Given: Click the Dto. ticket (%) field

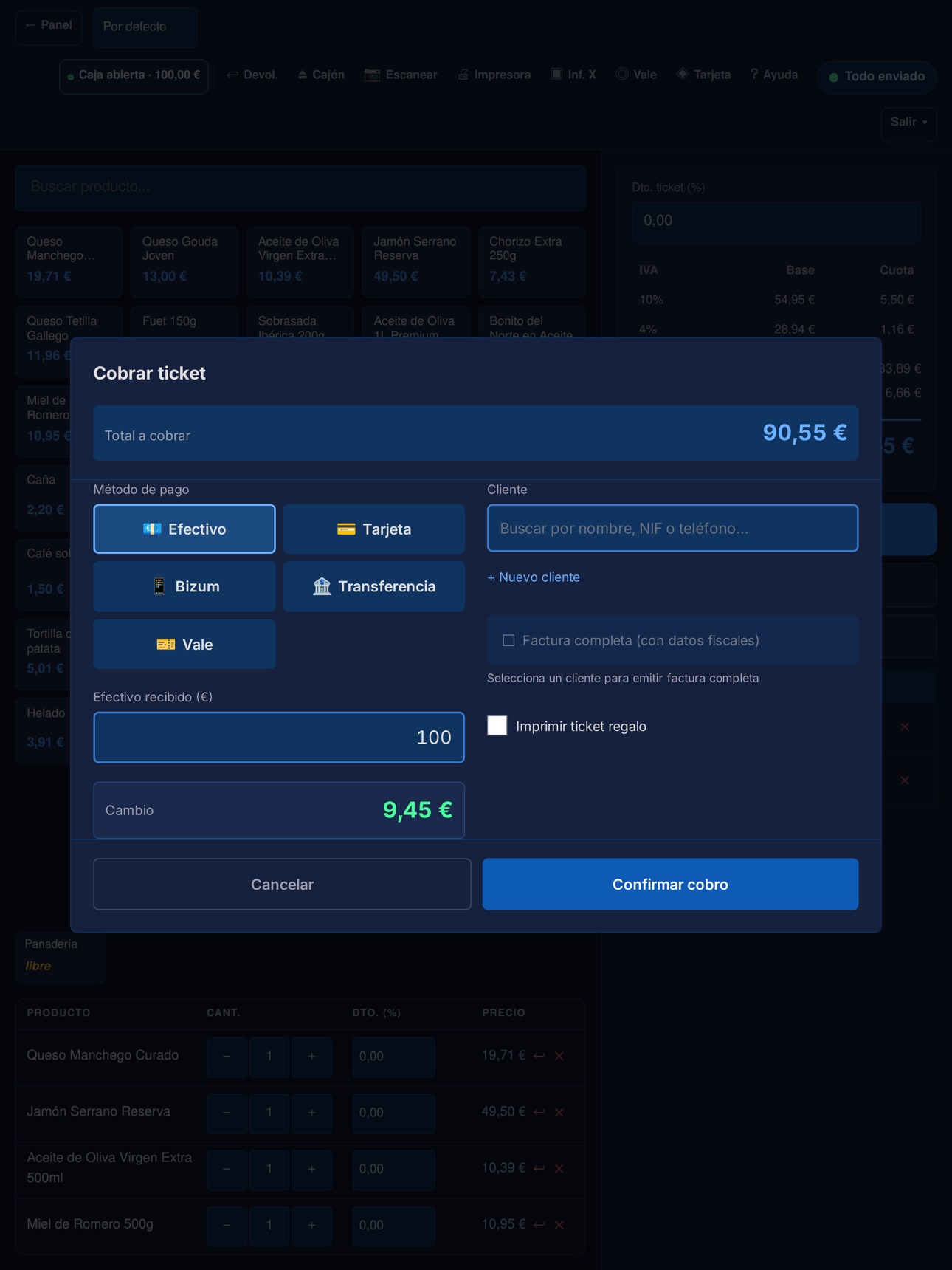Looking at the screenshot, I should [776, 221].
